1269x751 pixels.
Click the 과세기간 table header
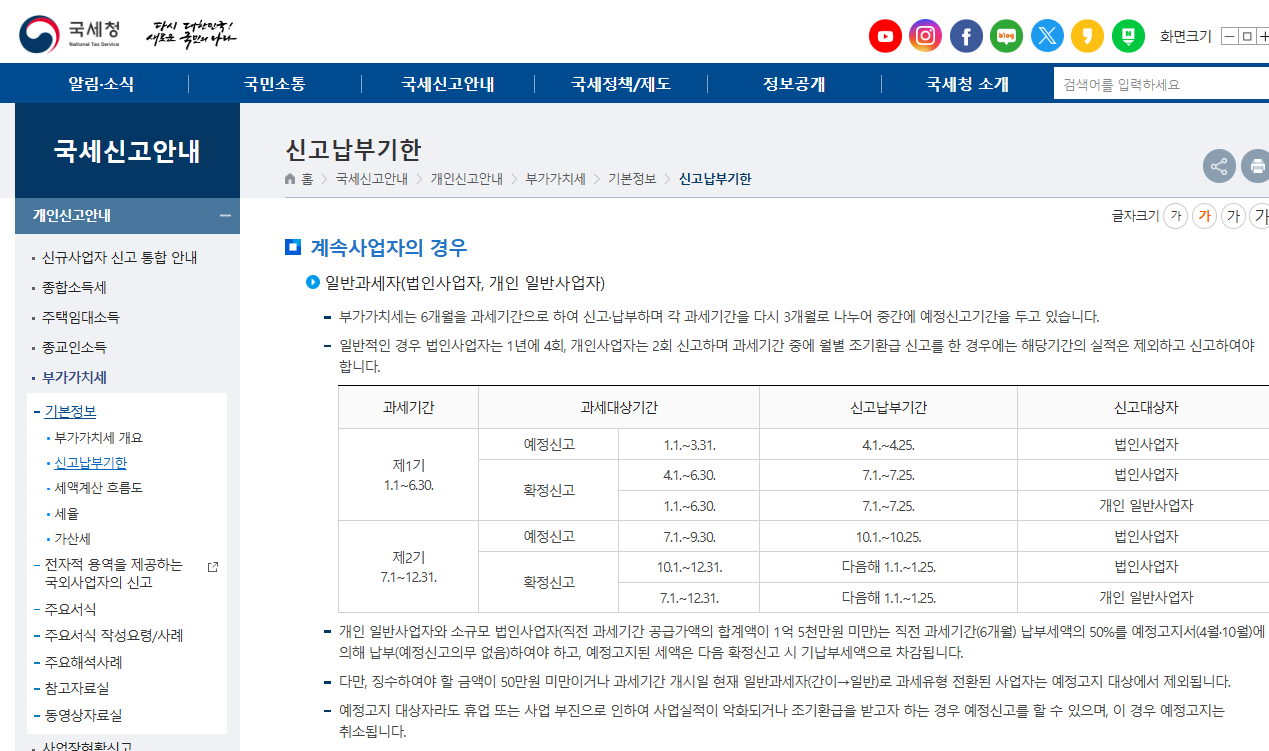[x=408, y=408]
